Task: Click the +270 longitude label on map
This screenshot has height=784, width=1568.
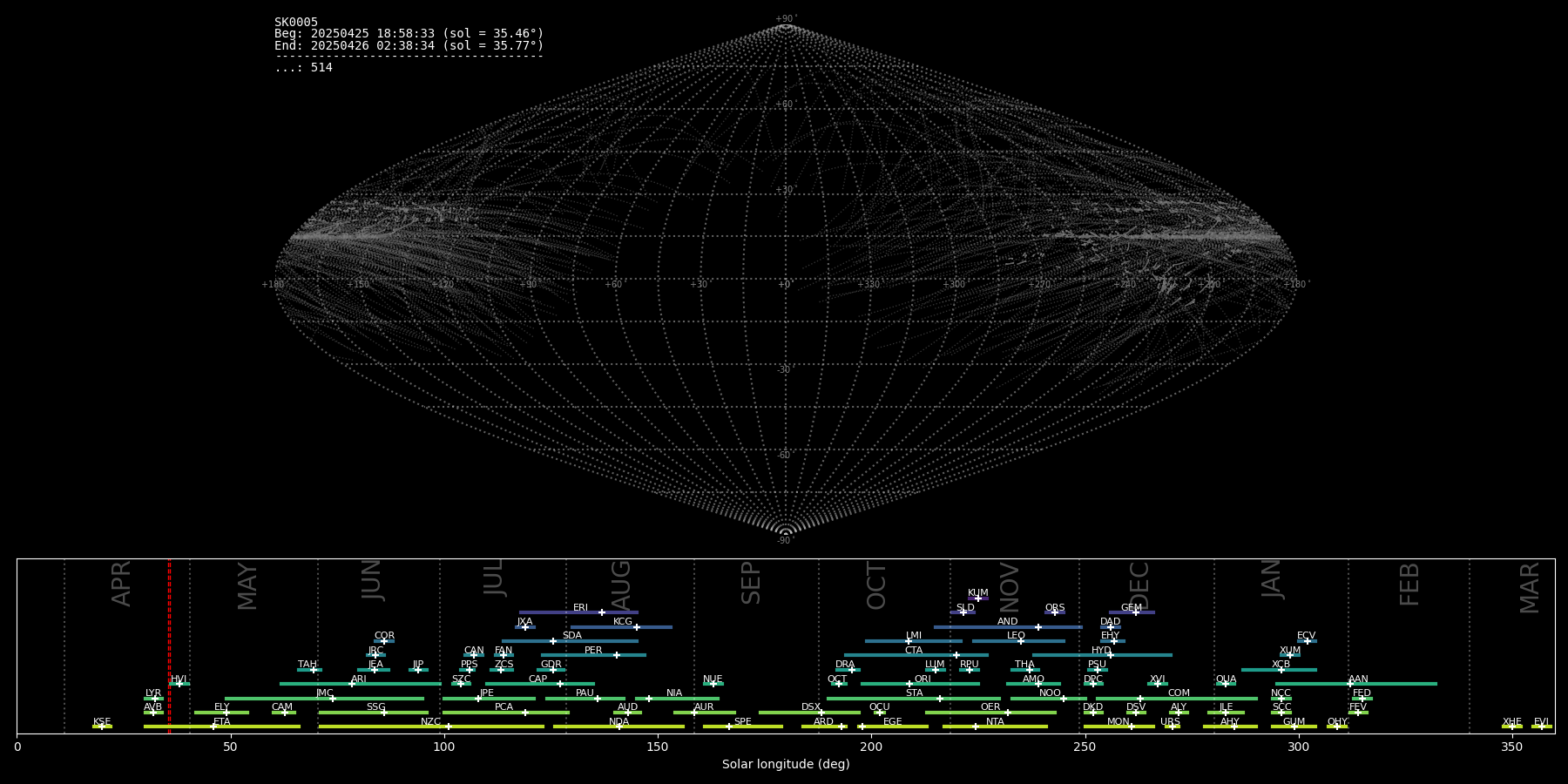Action: tap(1039, 285)
